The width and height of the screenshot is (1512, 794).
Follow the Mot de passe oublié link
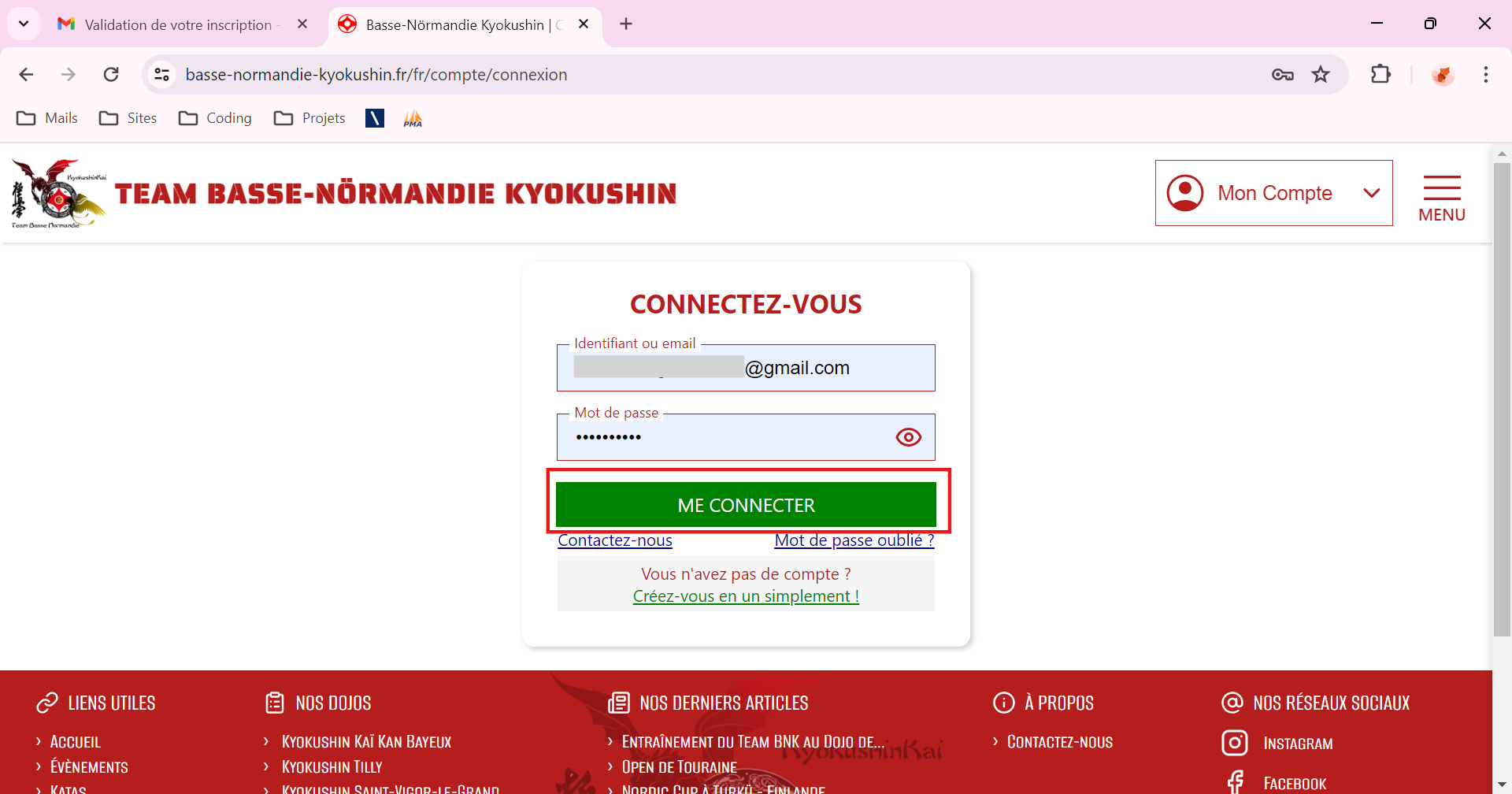tap(854, 540)
